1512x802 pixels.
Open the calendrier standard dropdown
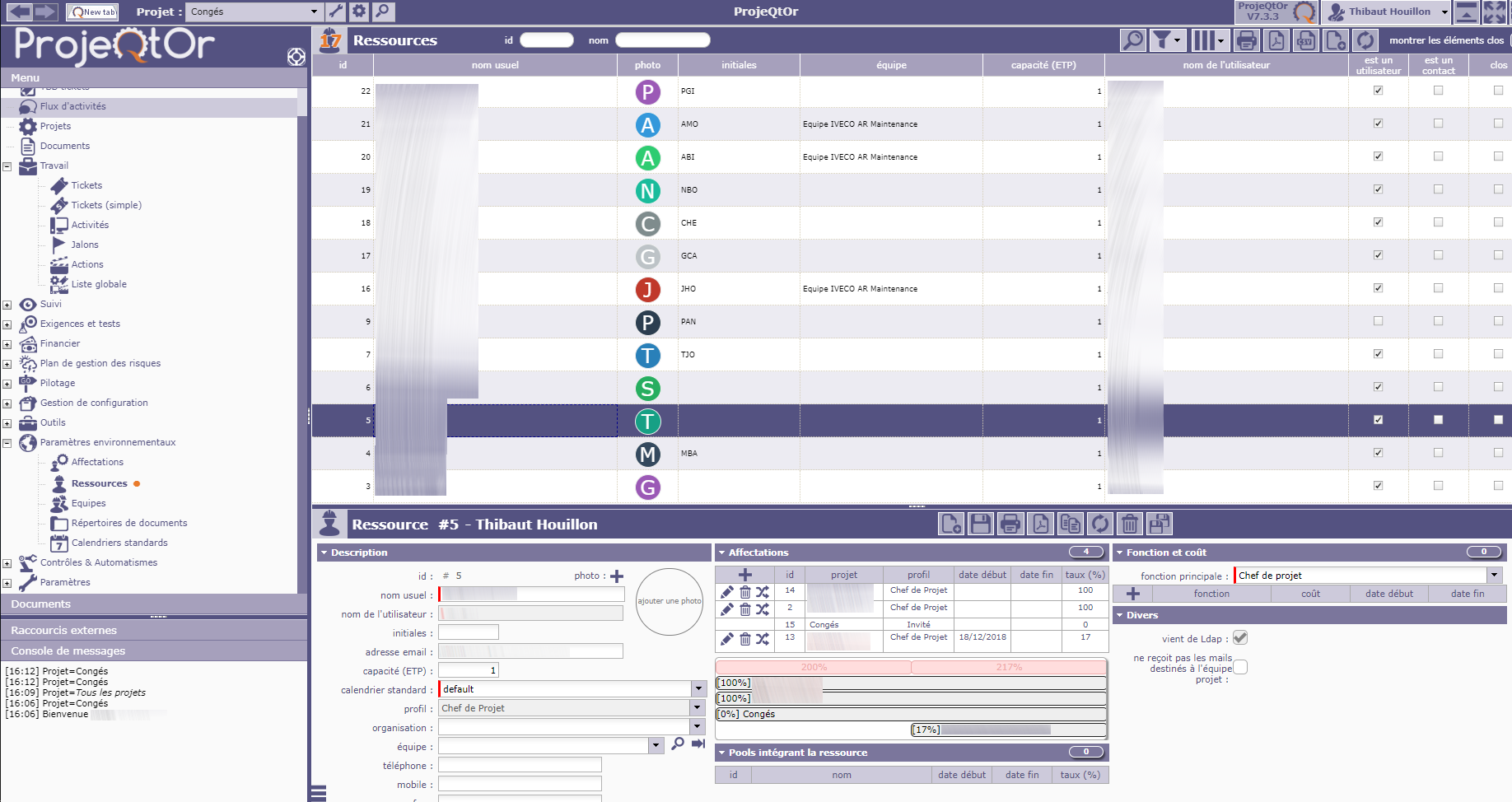click(698, 688)
